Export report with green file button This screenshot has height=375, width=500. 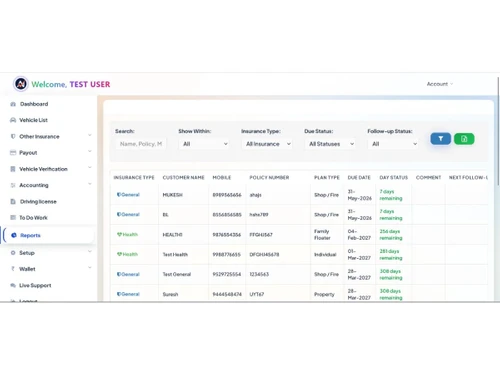[x=464, y=139]
